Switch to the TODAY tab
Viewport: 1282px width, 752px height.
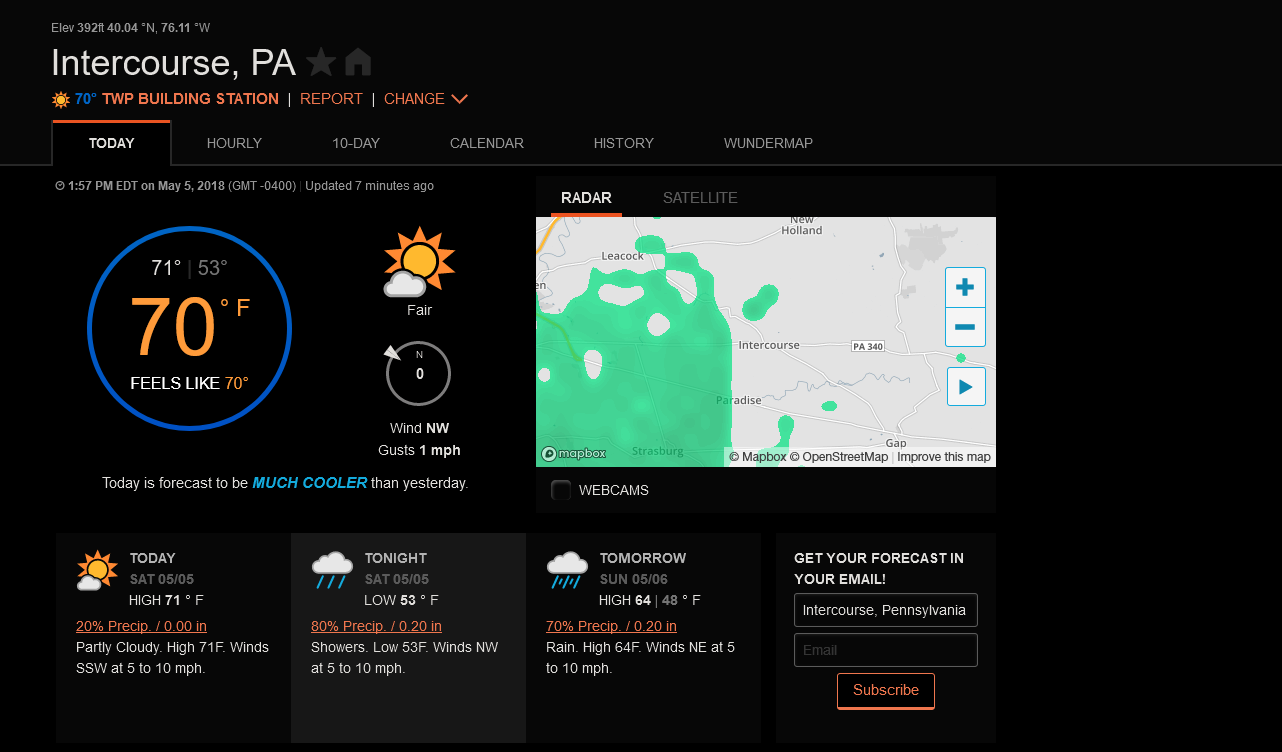coord(111,143)
